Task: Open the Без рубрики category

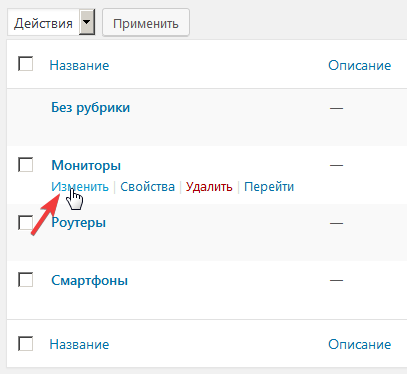Action: (90, 108)
